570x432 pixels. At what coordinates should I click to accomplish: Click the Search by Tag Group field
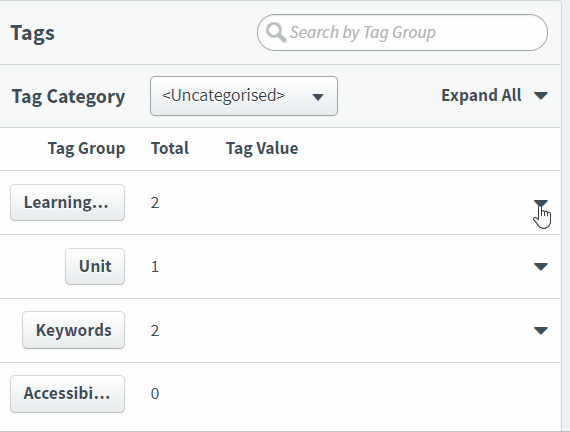402,32
